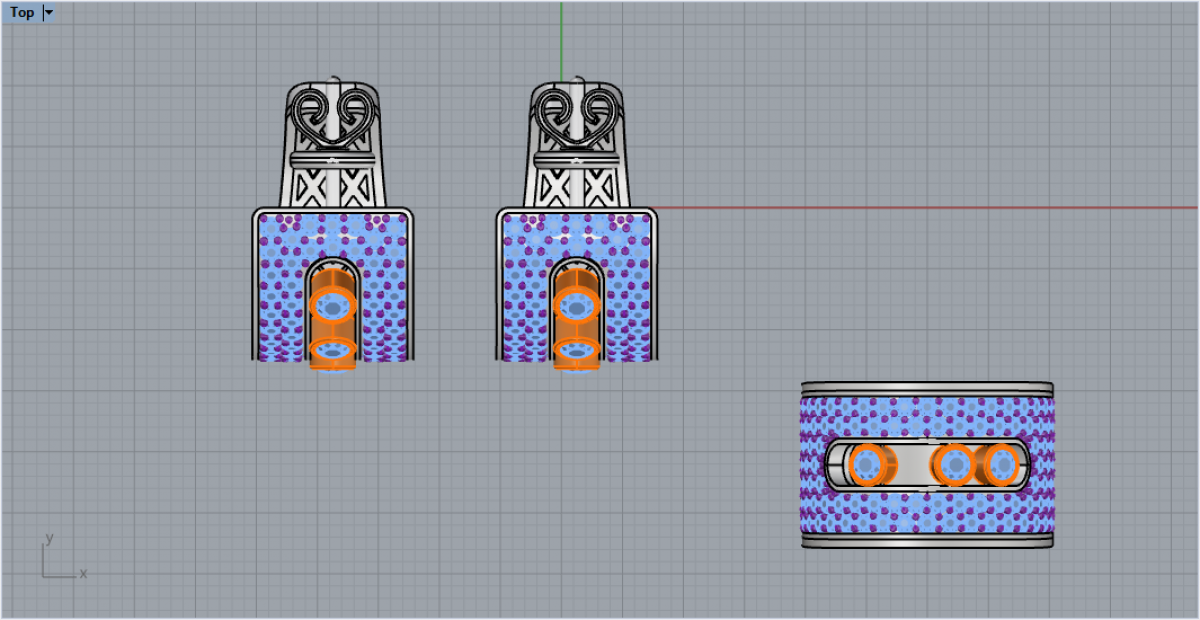Select the heart scroll on the left pendant

332,110
